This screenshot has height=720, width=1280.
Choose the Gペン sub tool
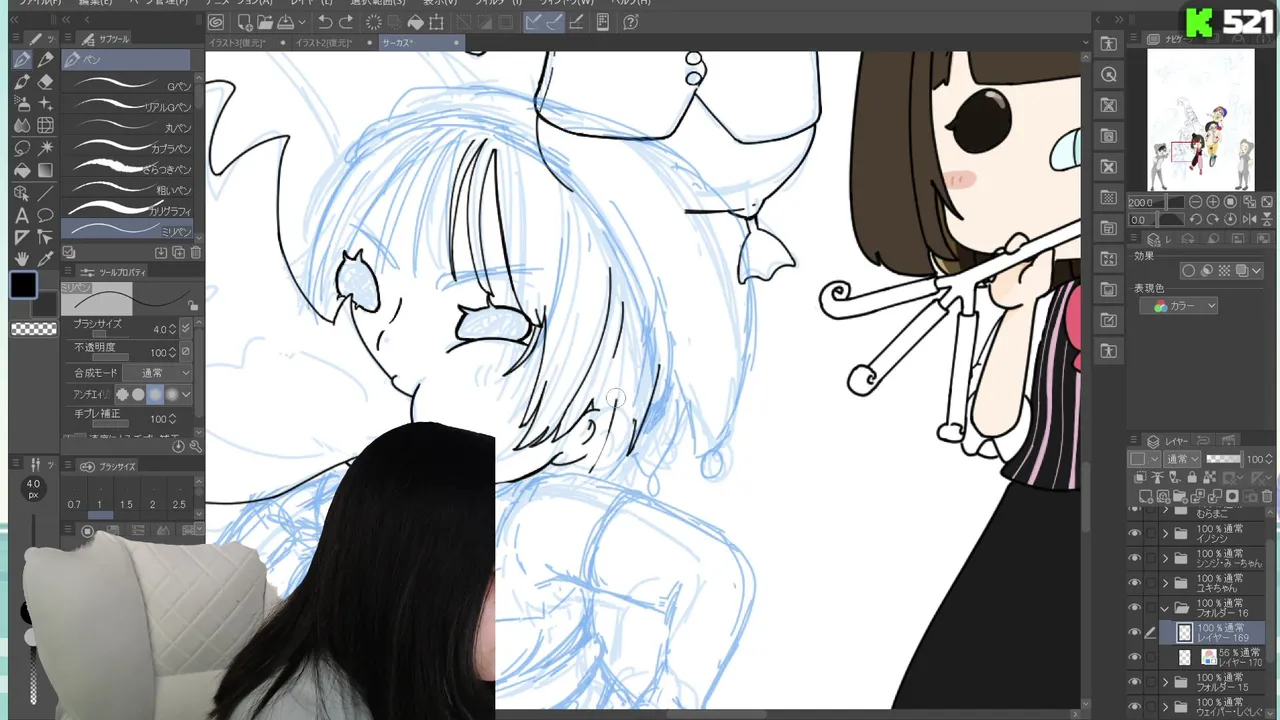(128, 86)
